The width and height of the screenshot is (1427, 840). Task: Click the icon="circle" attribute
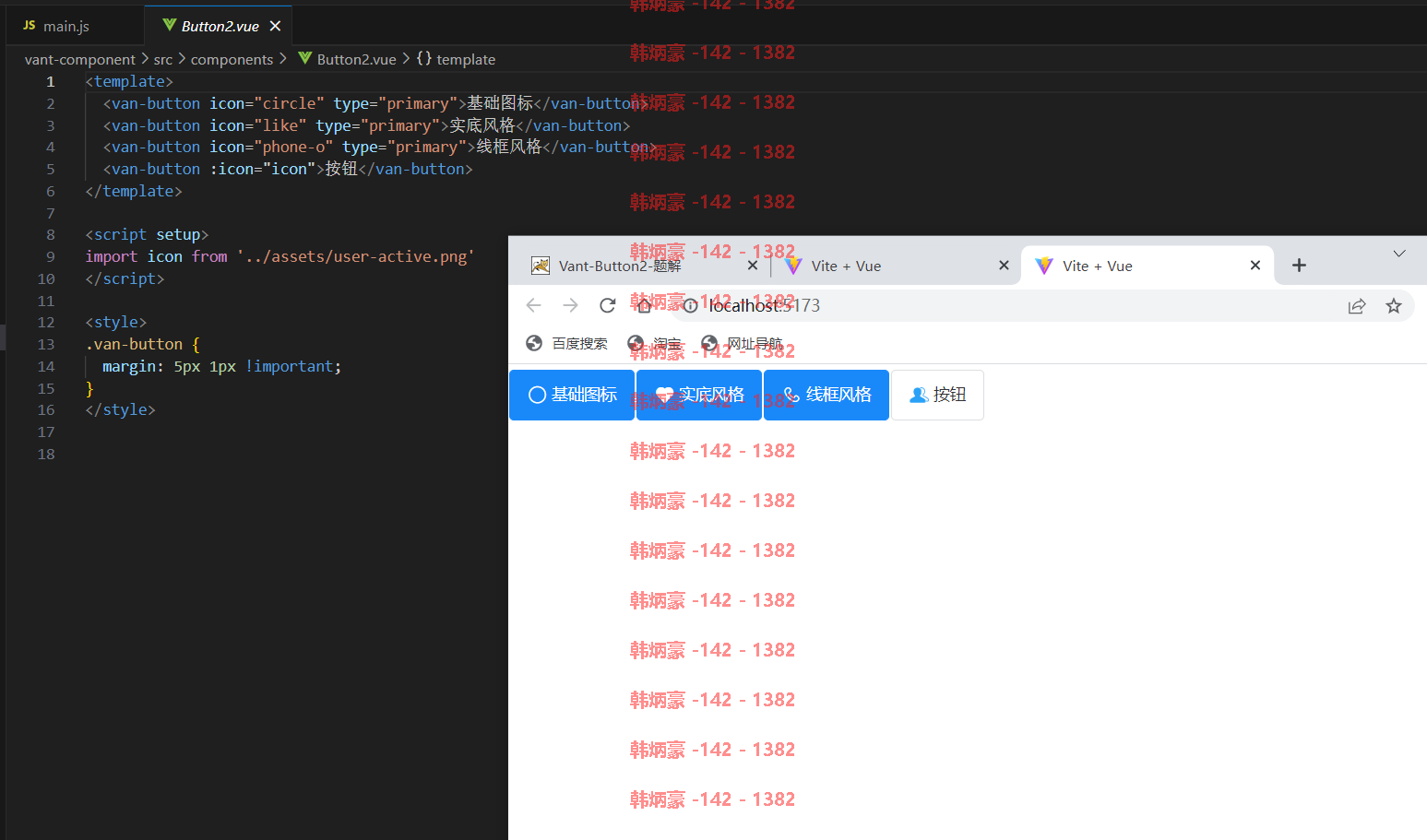[x=267, y=103]
